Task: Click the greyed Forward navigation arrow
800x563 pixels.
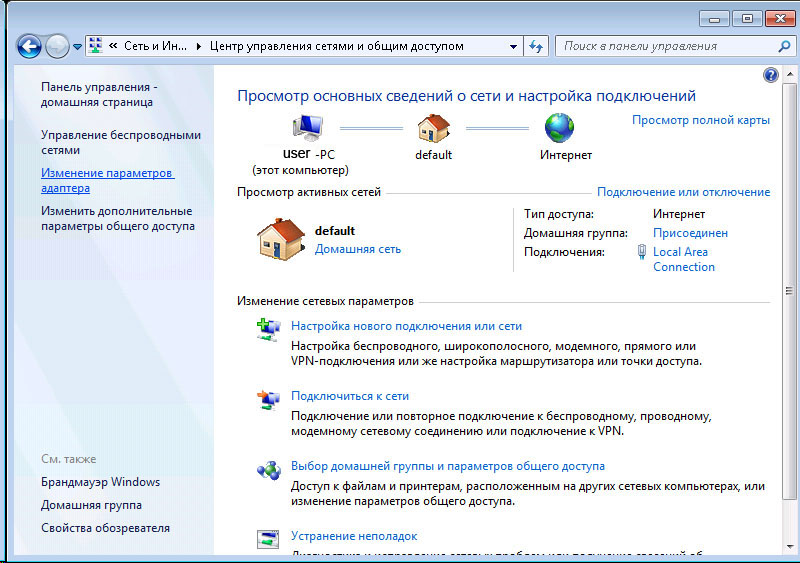Action: tap(57, 47)
